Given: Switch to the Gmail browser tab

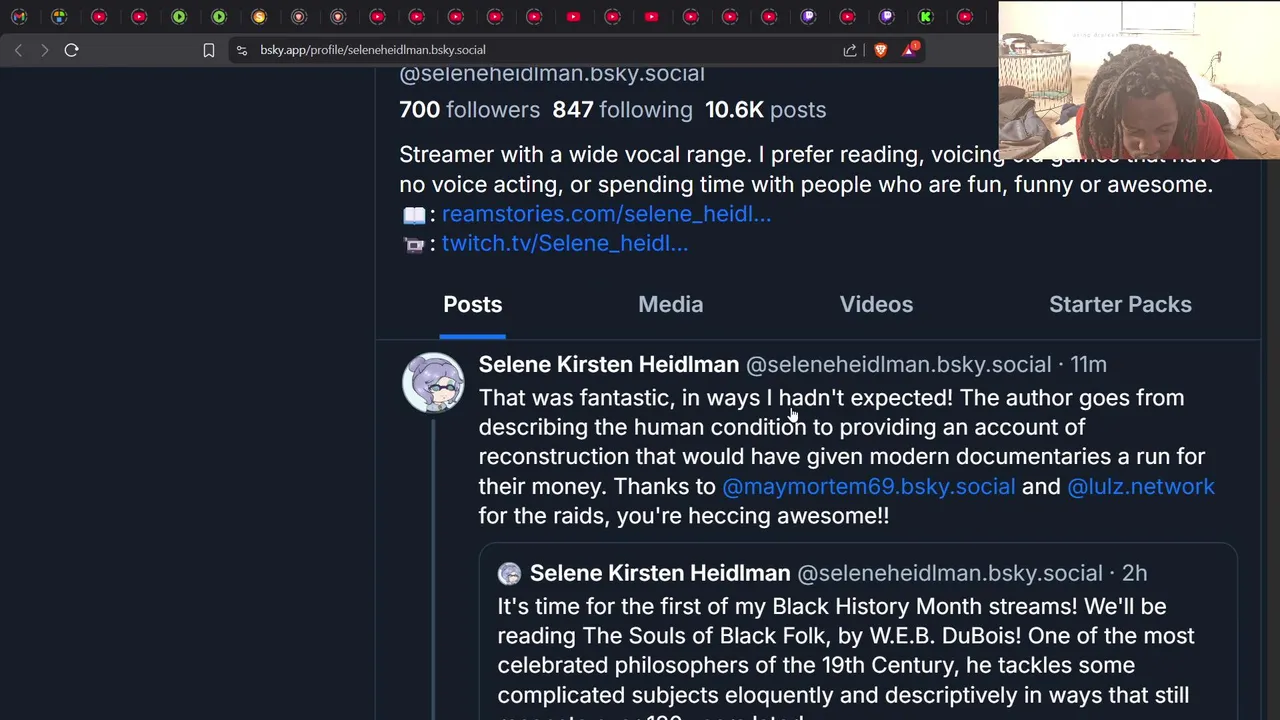Looking at the screenshot, I should point(19,16).
